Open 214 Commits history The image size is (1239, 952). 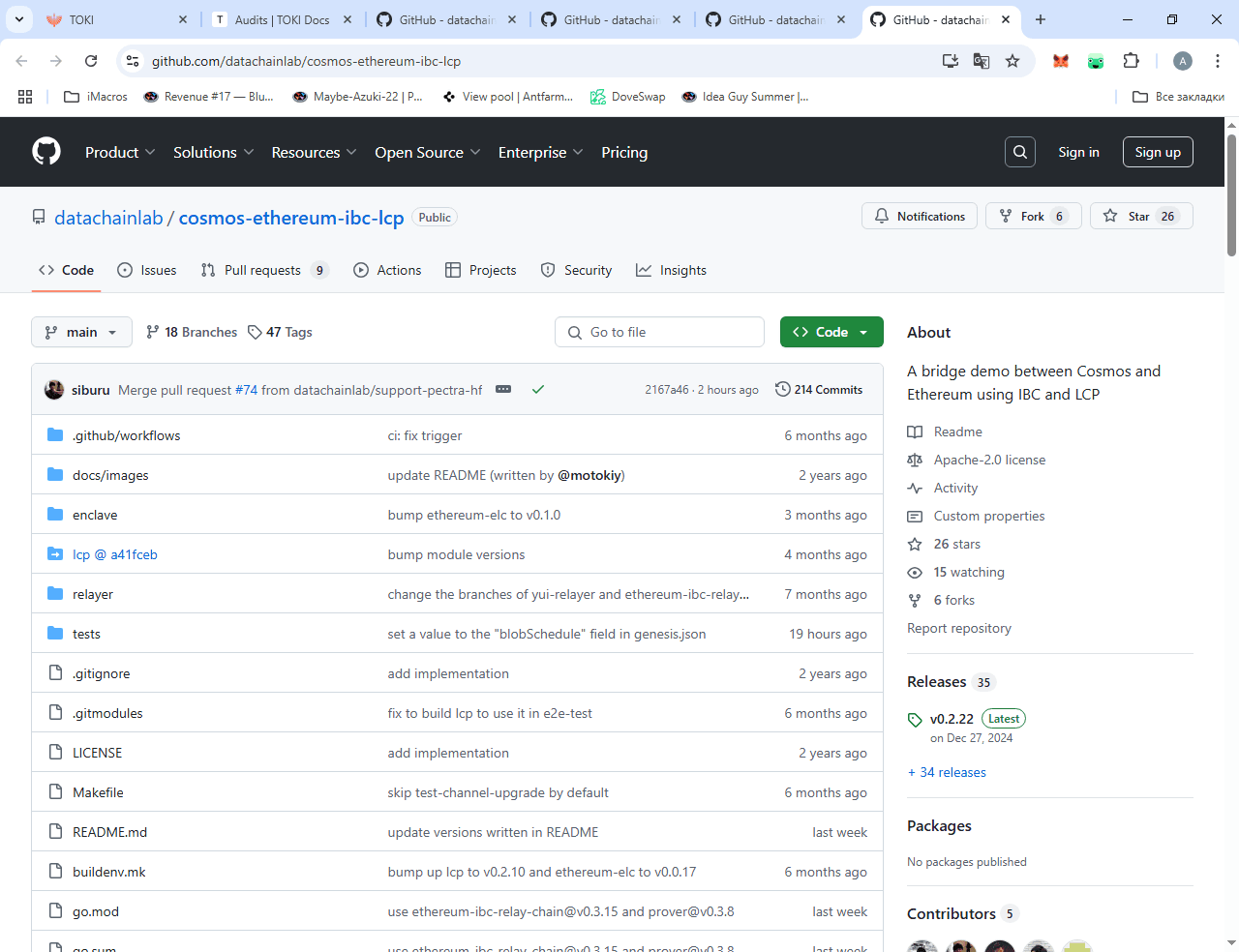[819, 389]
